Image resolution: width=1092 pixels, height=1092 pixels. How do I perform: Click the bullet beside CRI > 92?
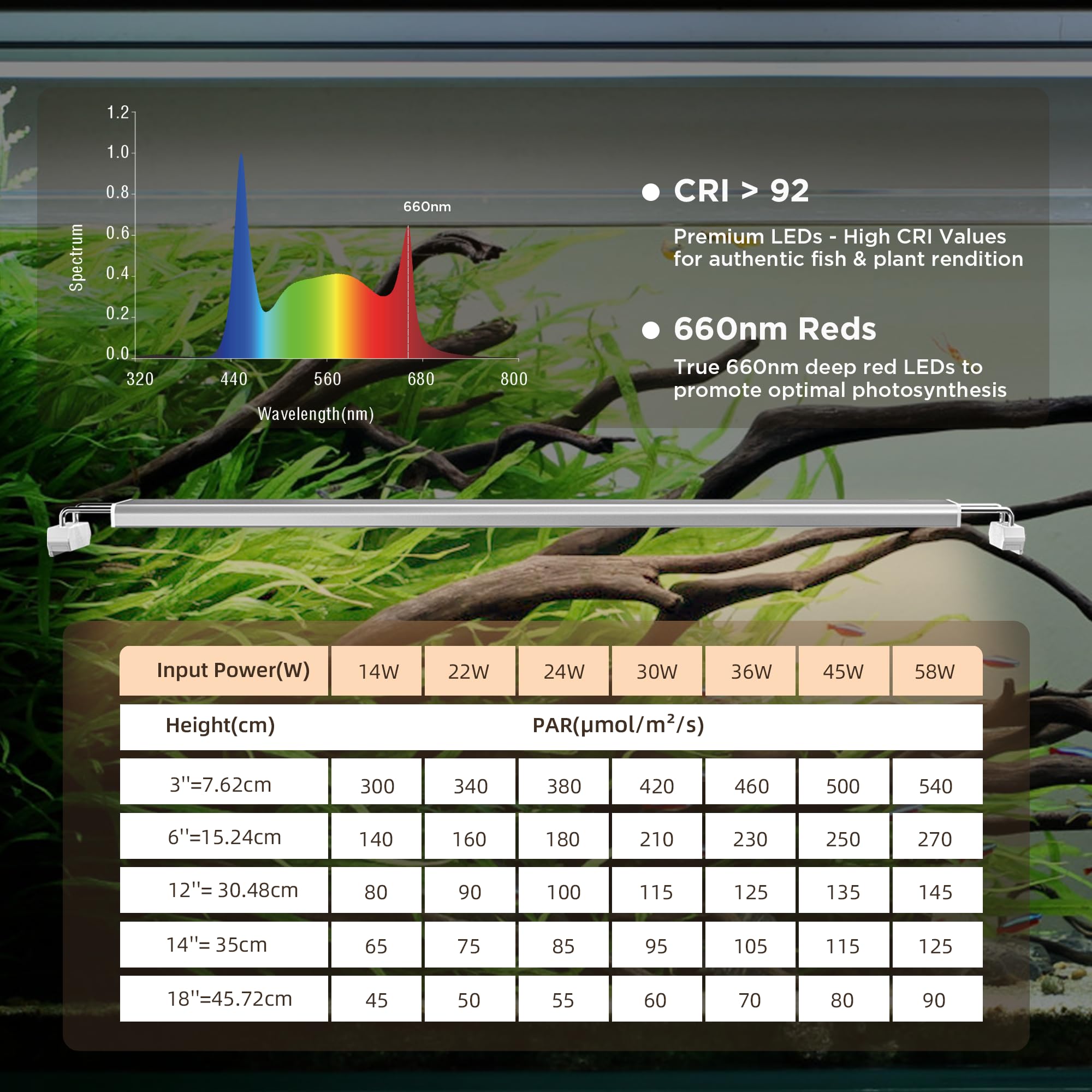click(651, 192)
